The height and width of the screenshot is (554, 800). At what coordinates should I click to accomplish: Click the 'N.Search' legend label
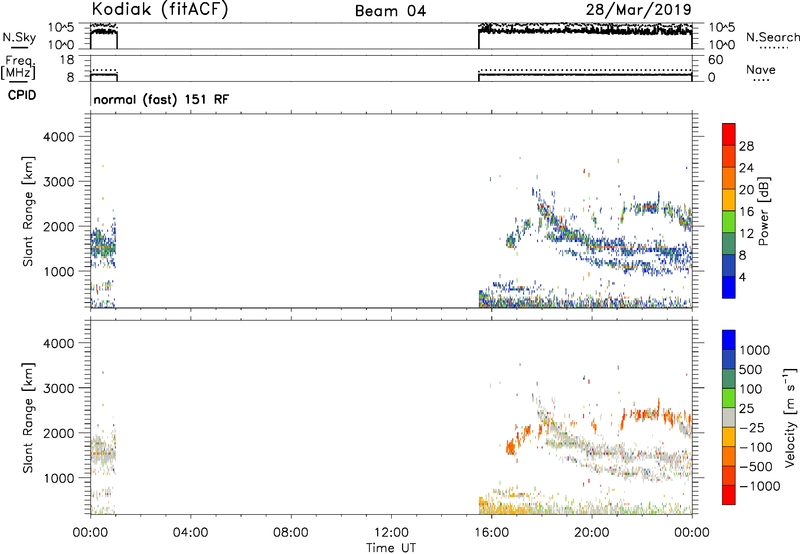[773, 37]
